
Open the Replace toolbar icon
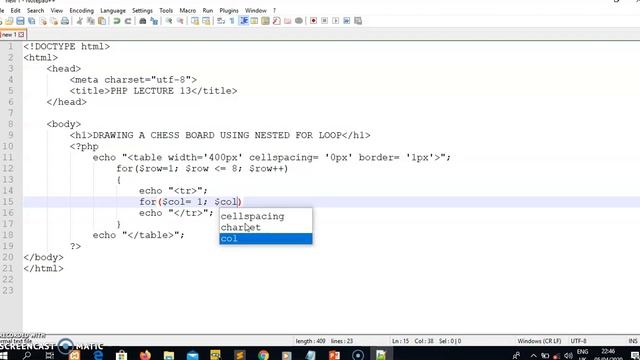pyautogui.click(x=154, y=21)
